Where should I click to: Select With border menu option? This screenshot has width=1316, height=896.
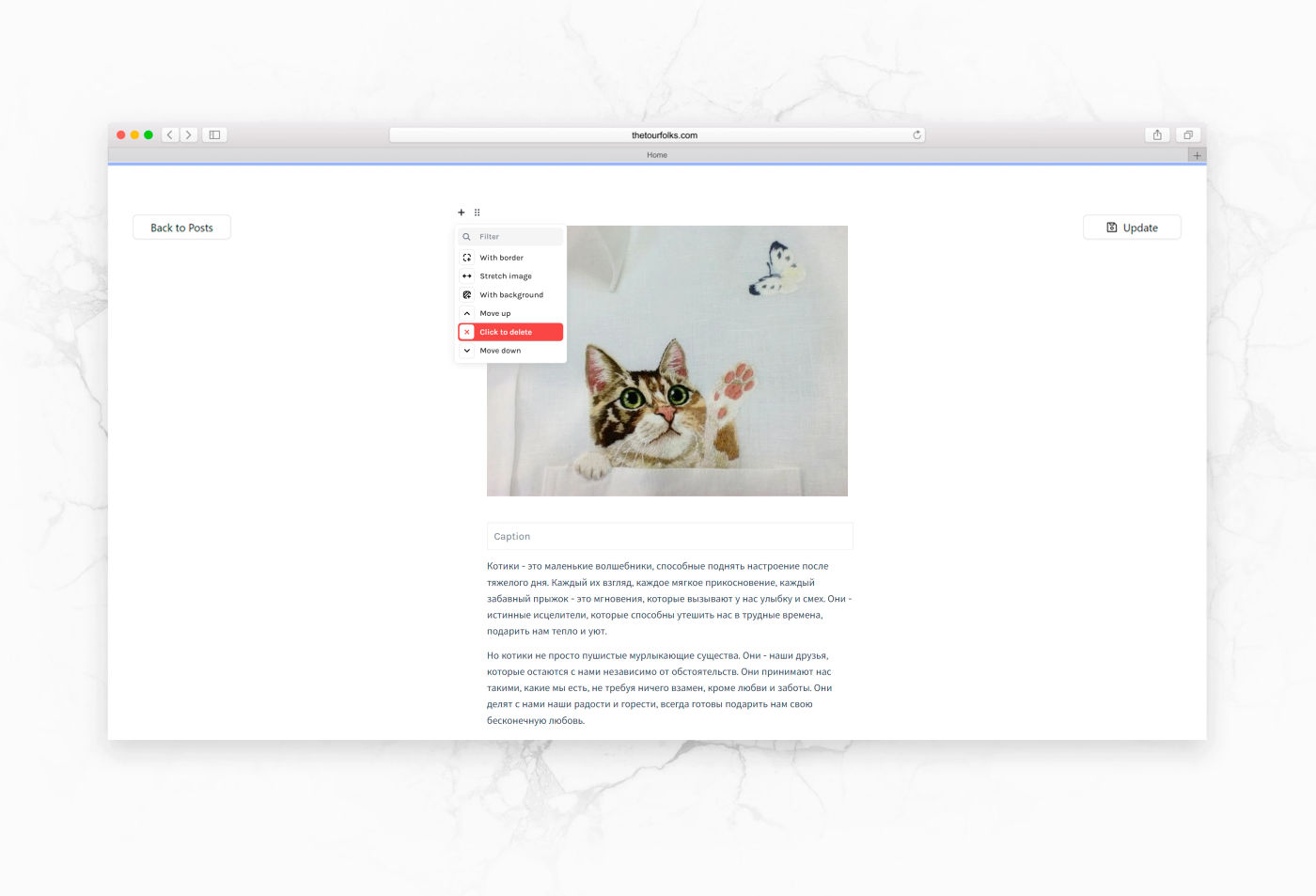click(510, 258)
